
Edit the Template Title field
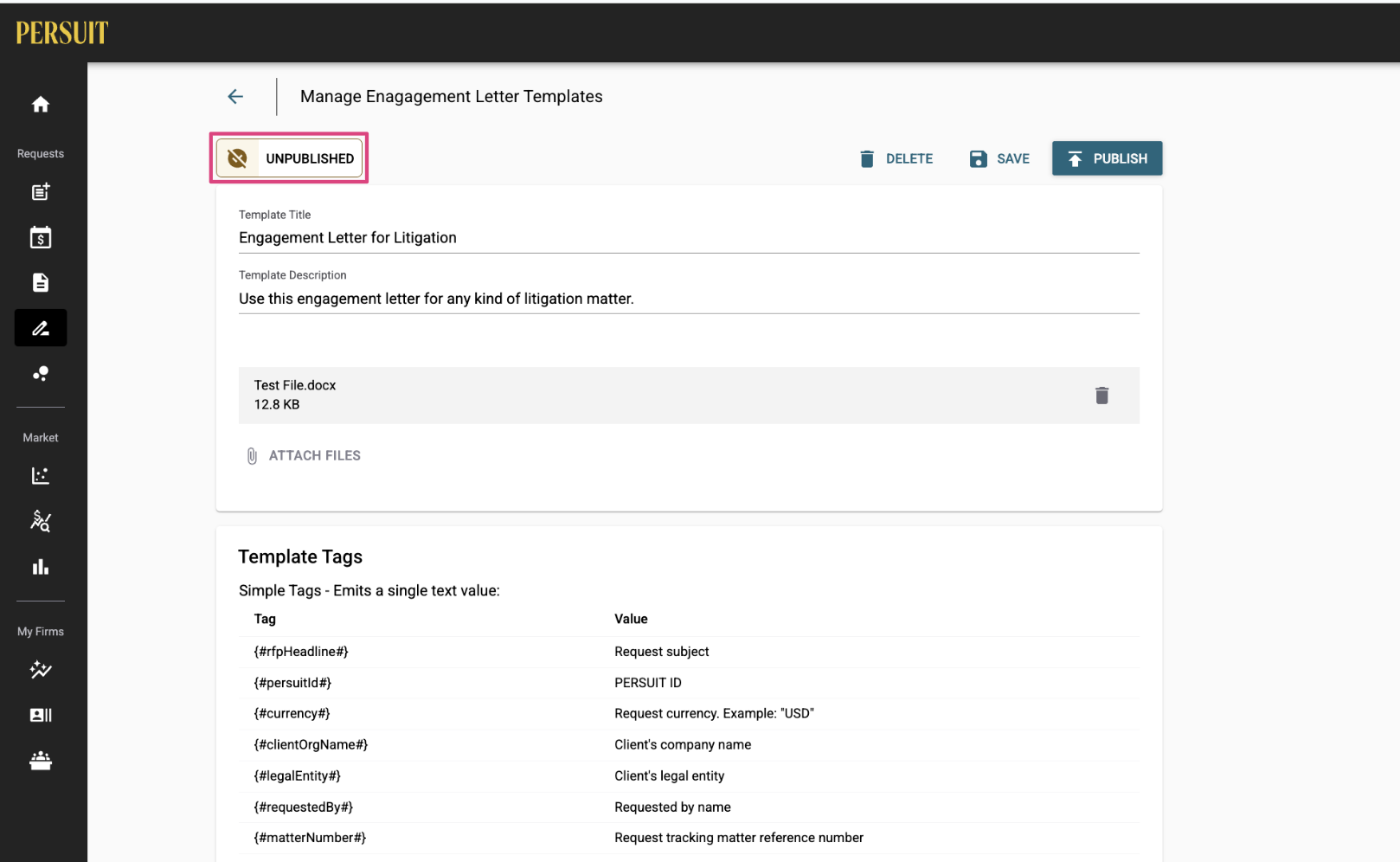coord(688,238)
